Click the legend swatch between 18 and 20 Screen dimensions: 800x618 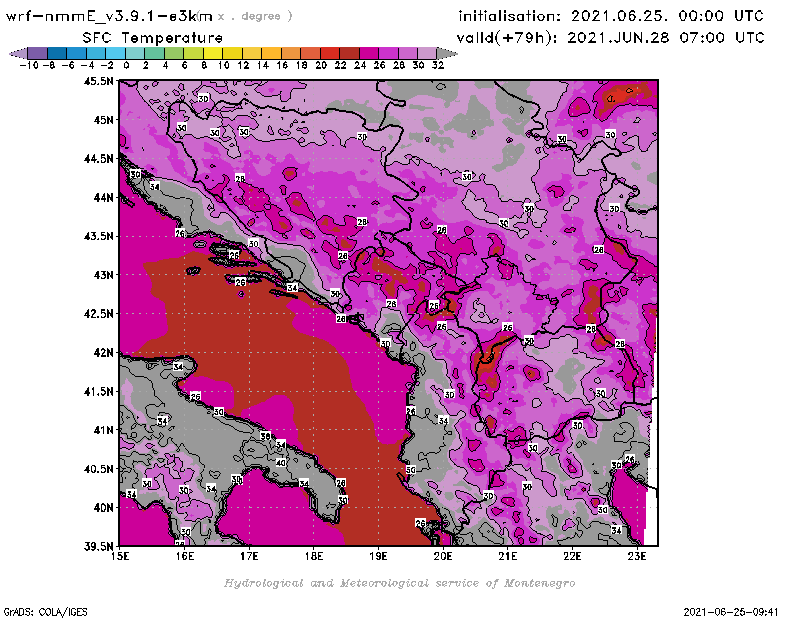pos(310,53)
